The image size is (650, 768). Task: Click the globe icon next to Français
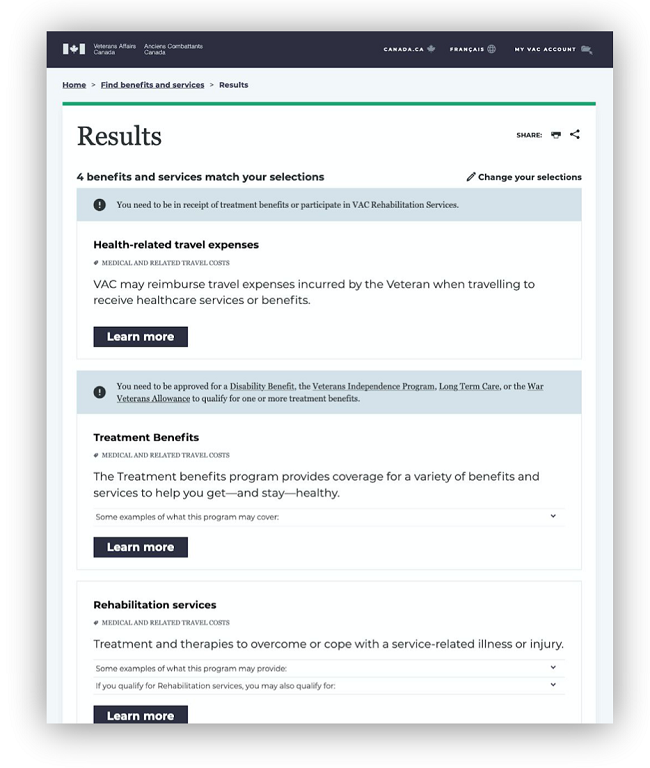coord(491,49)
